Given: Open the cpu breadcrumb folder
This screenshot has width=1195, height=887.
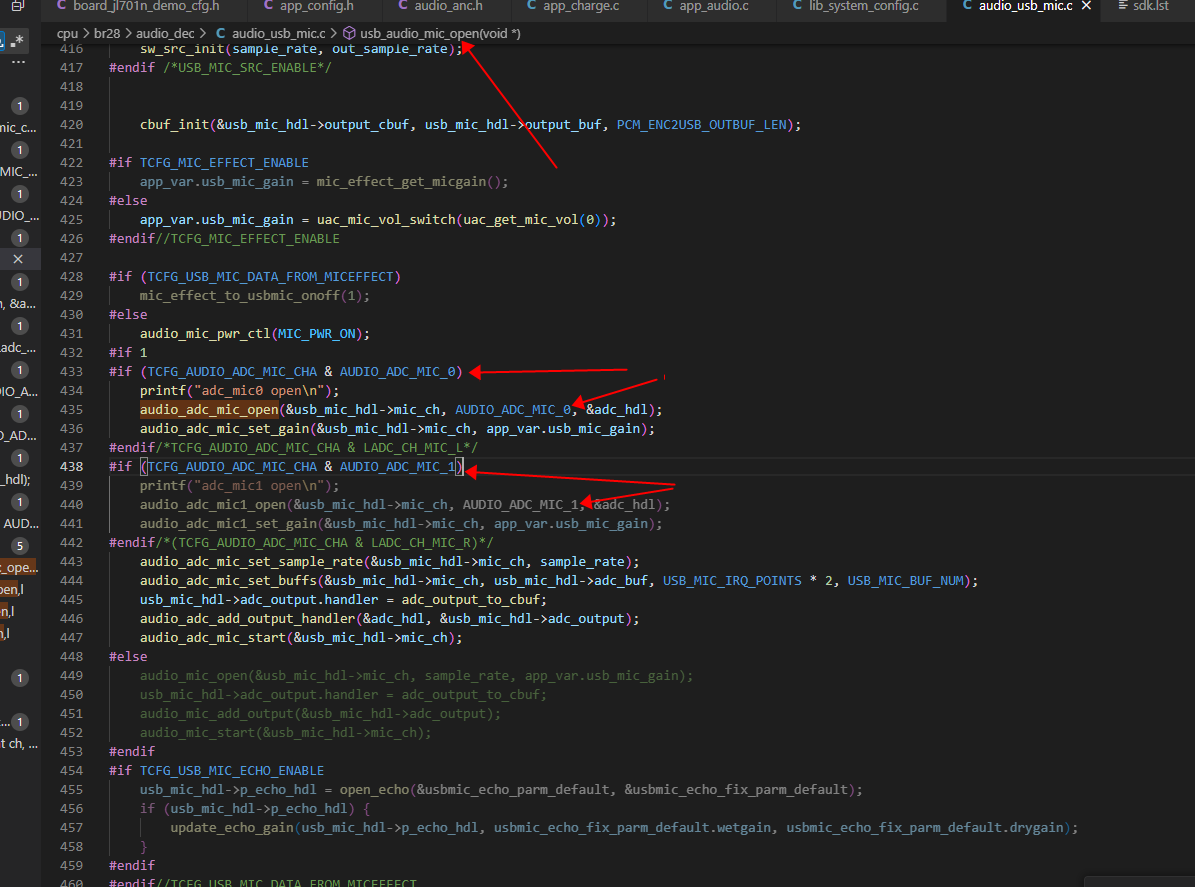Looking at the screenshot, I should pos(67,34).
